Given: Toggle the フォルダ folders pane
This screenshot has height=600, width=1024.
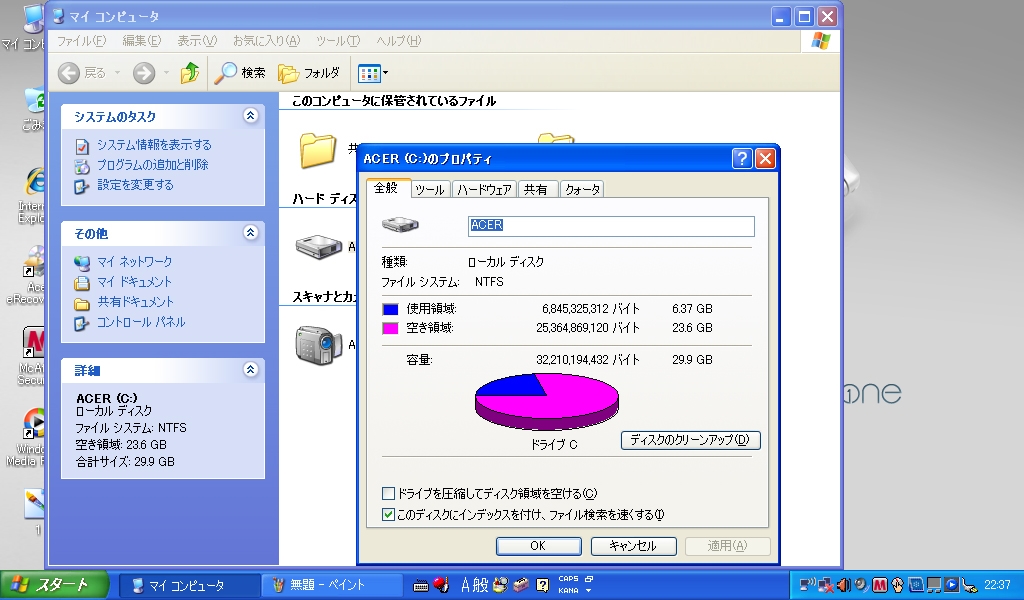Looking at the screenshot, I should click(309, 73).
